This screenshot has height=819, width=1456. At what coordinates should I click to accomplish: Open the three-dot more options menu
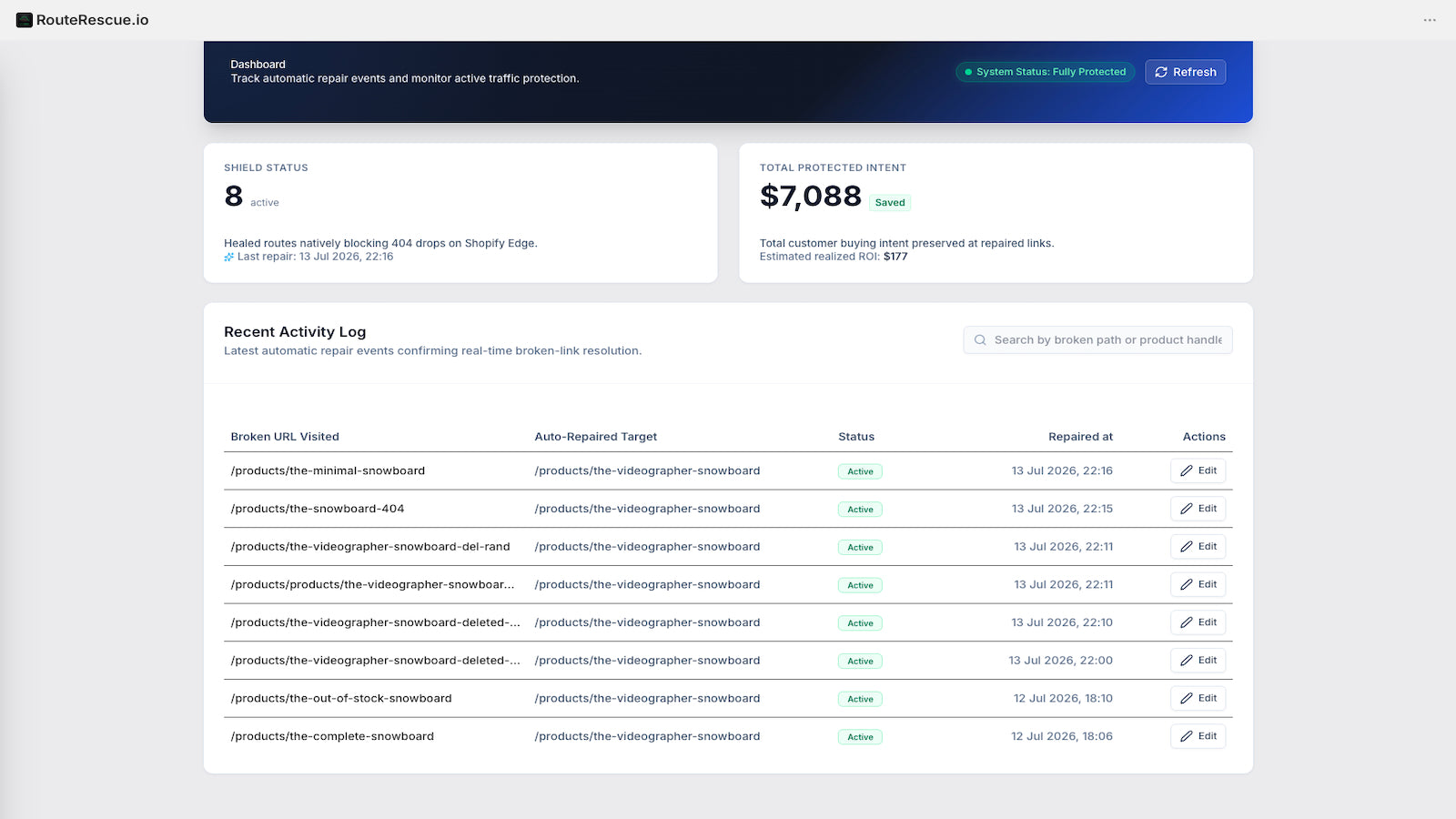pyautogui.click(x=1430, y=20)
